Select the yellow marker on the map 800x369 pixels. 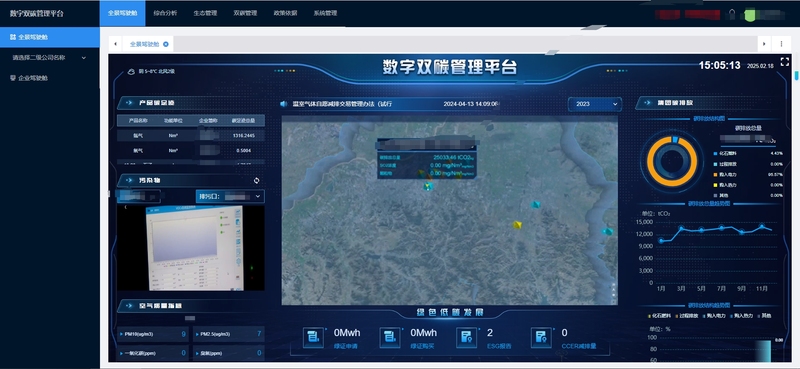pyautogui.click(x=517, y=225)
